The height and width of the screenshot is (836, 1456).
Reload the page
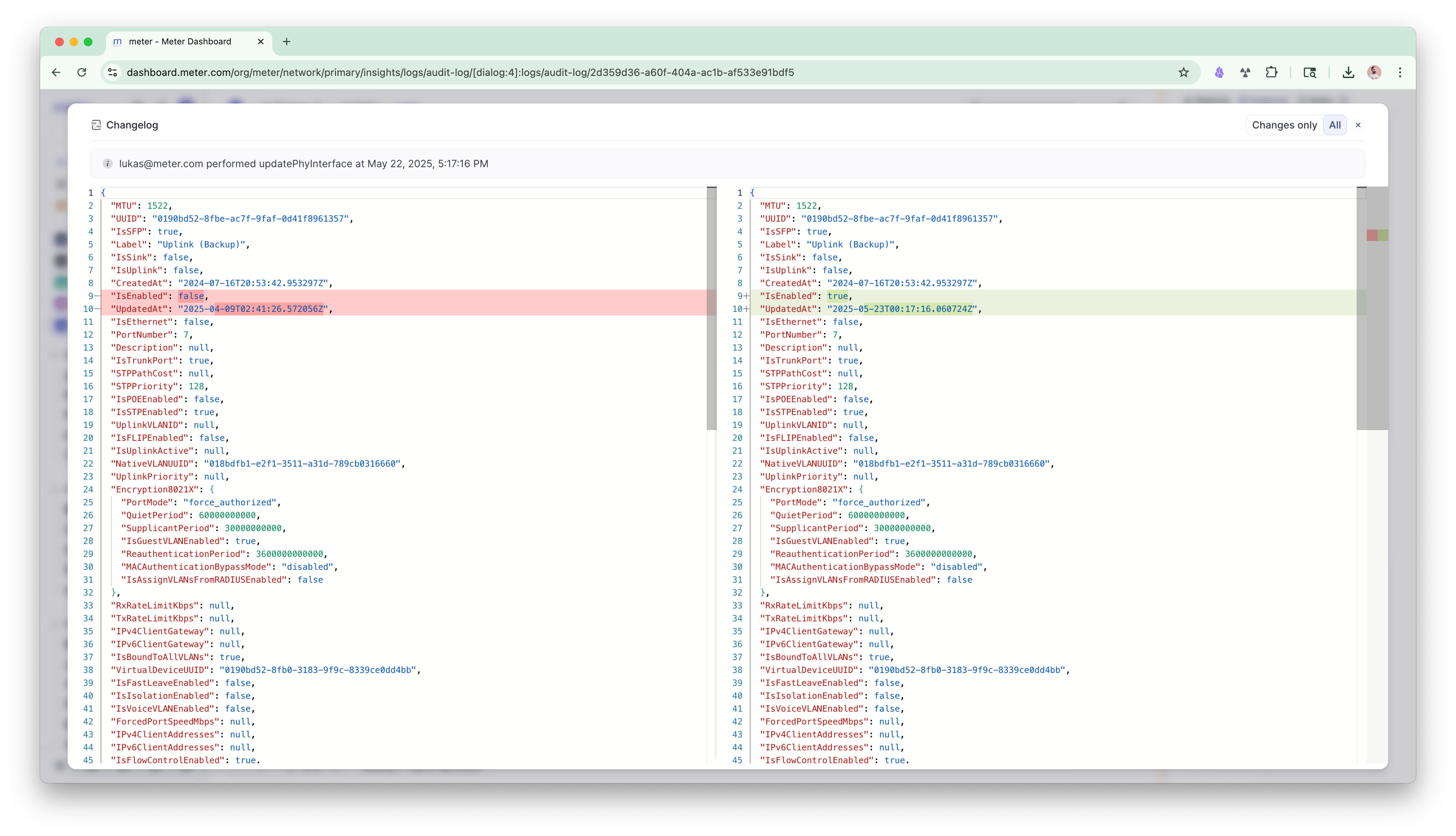coord(82,72)
